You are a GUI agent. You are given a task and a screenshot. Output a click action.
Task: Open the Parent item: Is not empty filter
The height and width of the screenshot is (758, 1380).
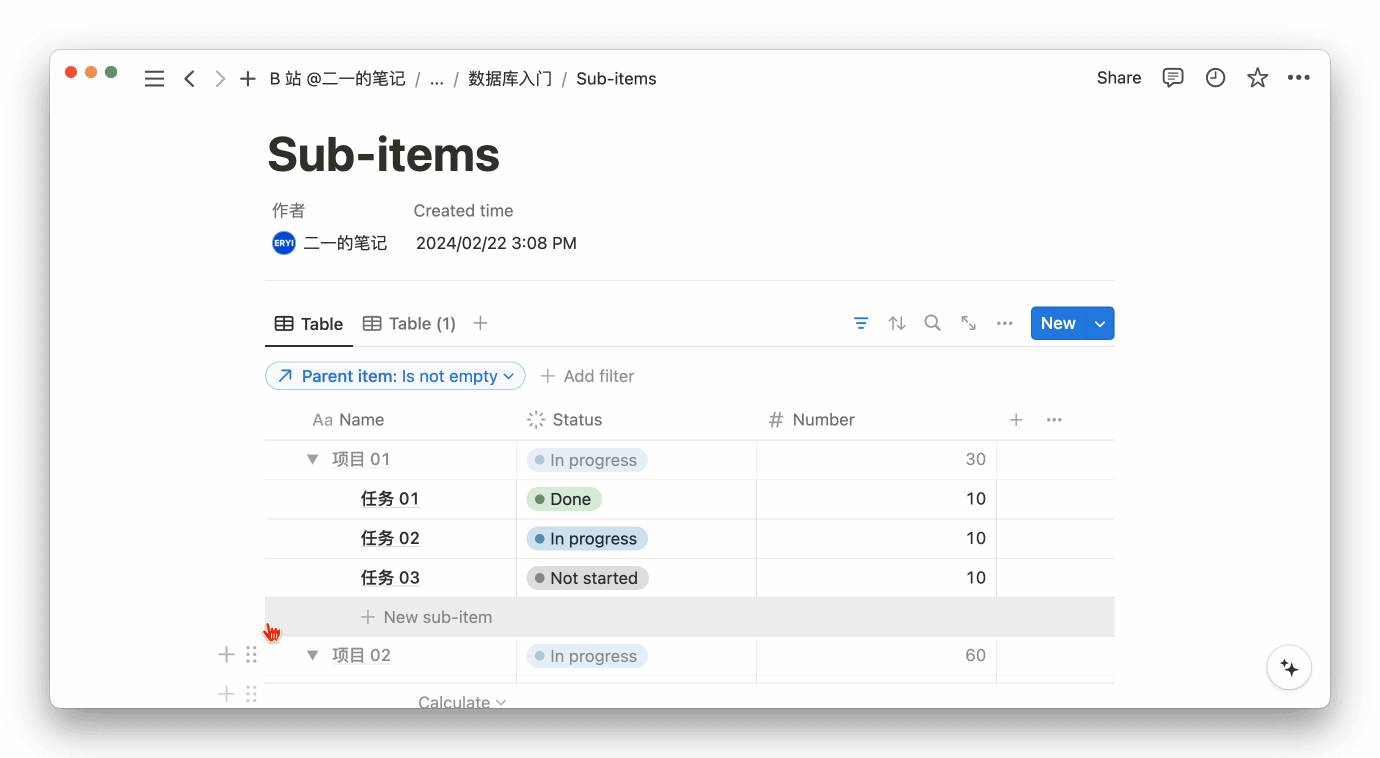(395, 376)
